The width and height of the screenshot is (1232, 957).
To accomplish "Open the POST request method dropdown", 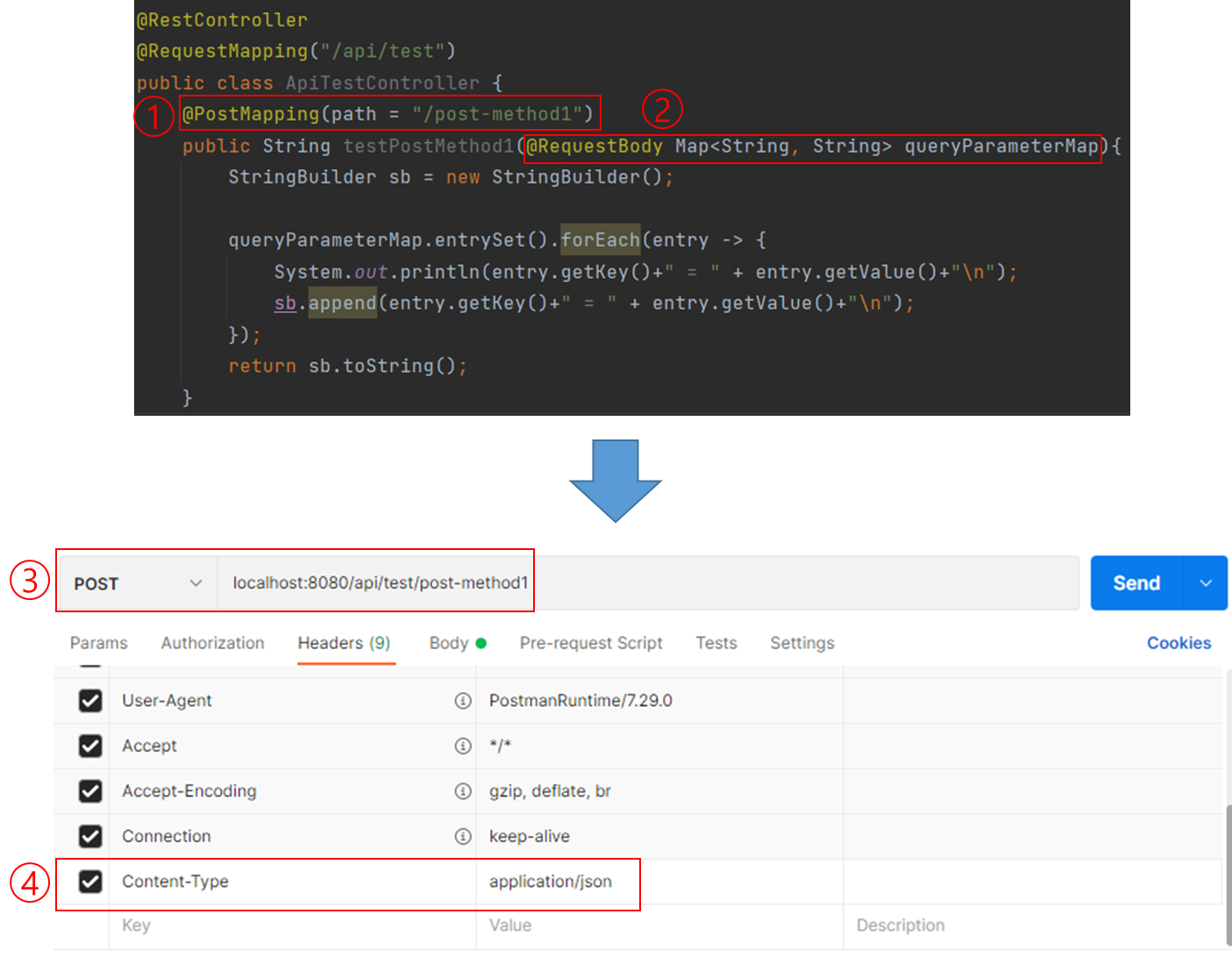I will click(x=136, y=582).
